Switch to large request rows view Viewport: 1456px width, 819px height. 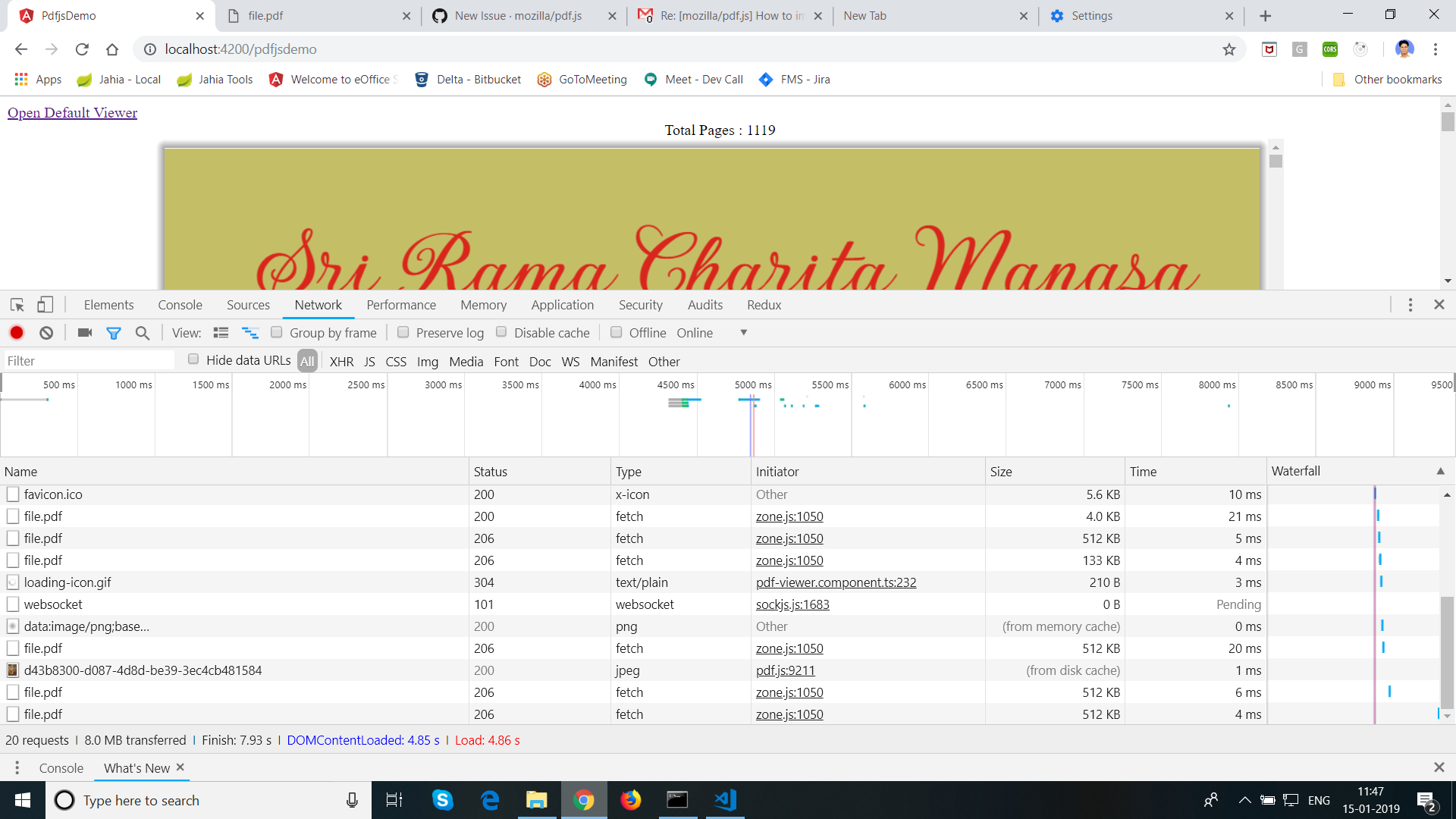point(221,333)
